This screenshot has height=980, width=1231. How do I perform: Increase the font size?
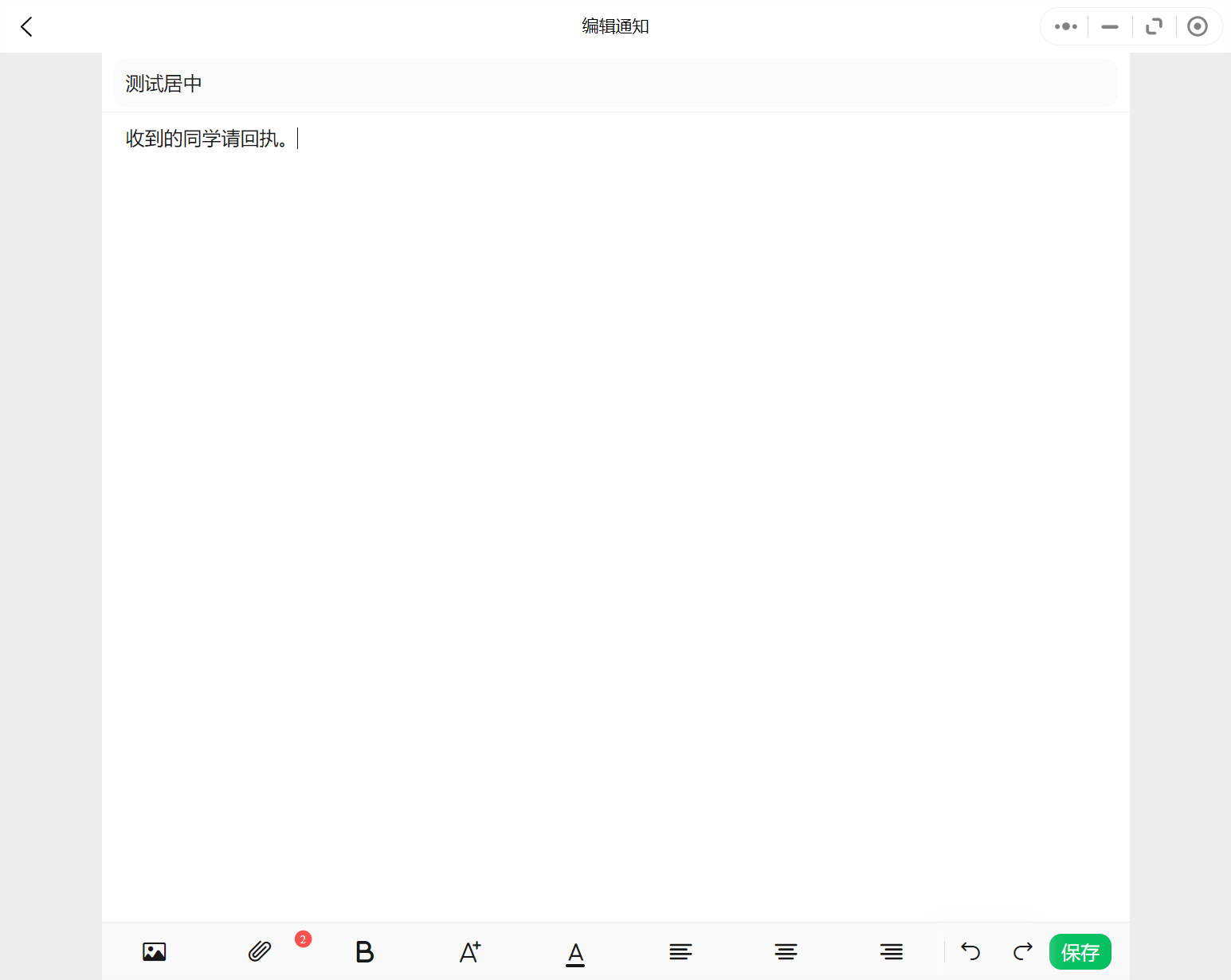tap(470, 951)
